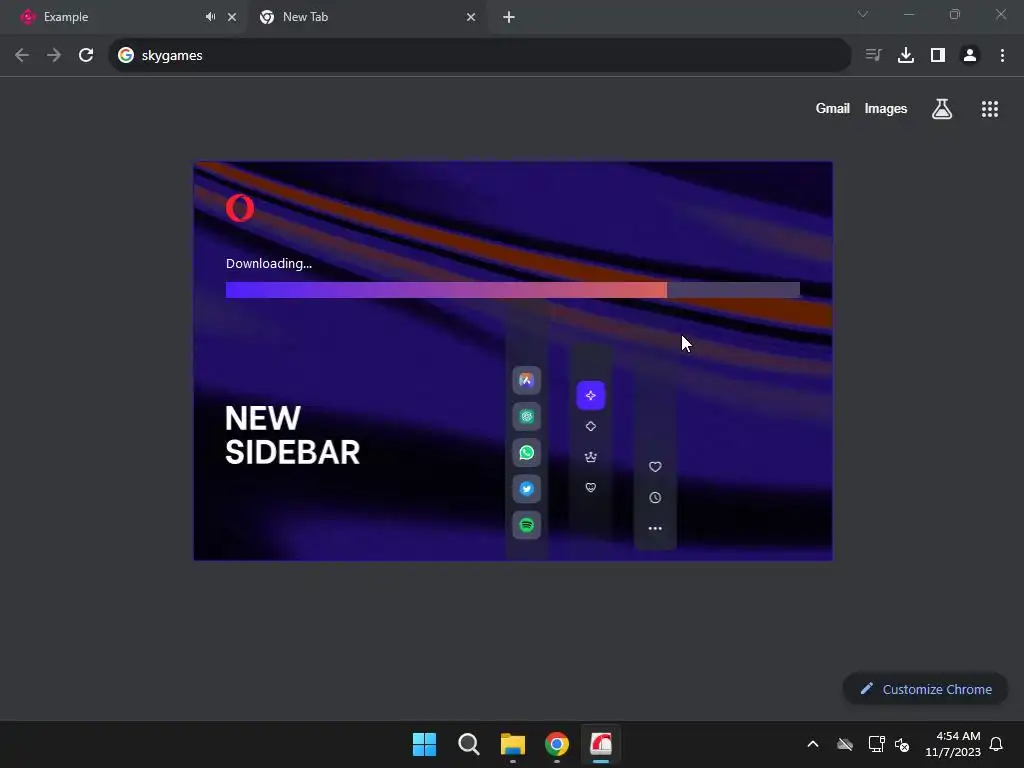
Task: Click the heart icon in right sidebar
Action: 655,466
